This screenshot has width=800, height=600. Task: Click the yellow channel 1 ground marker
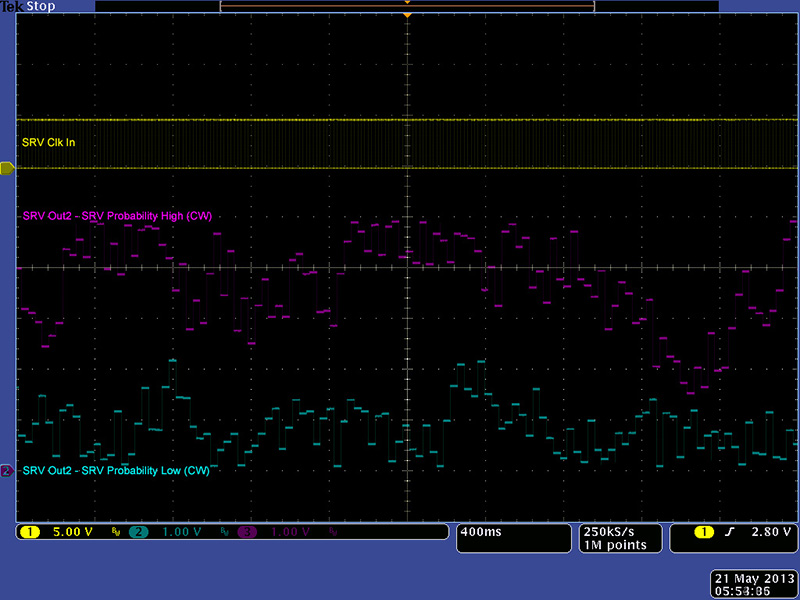pyautogui.click(x=6, y=168)
